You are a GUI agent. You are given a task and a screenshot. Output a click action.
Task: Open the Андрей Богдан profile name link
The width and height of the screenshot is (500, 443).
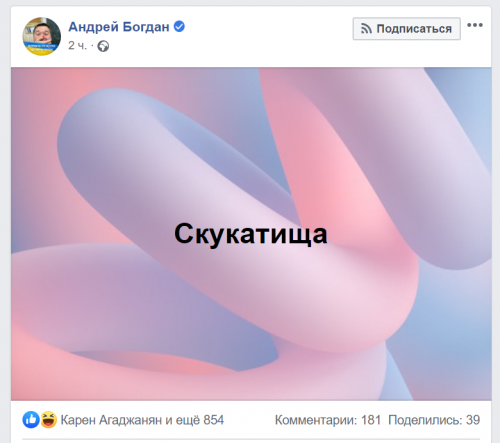click(119, 27)
